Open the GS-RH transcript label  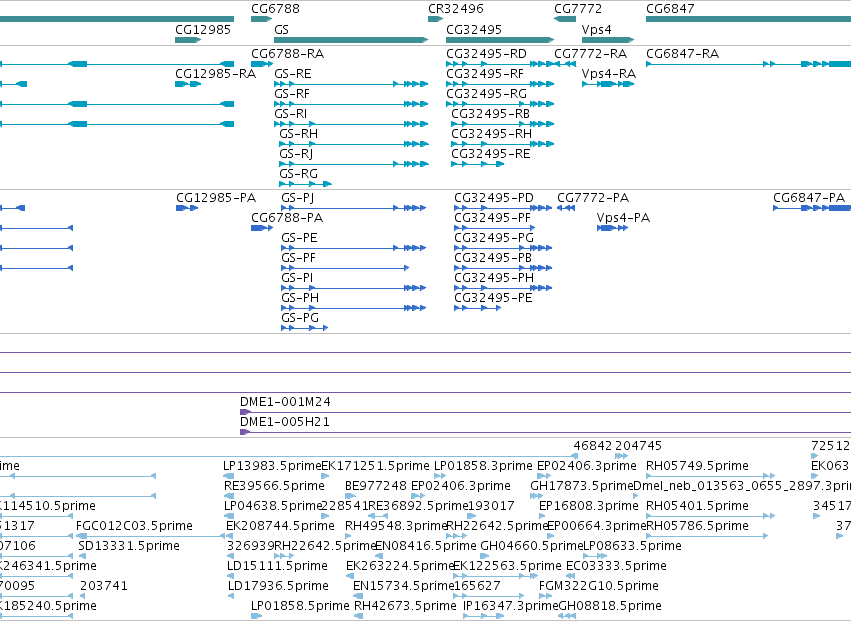click(x=299, y=134)
